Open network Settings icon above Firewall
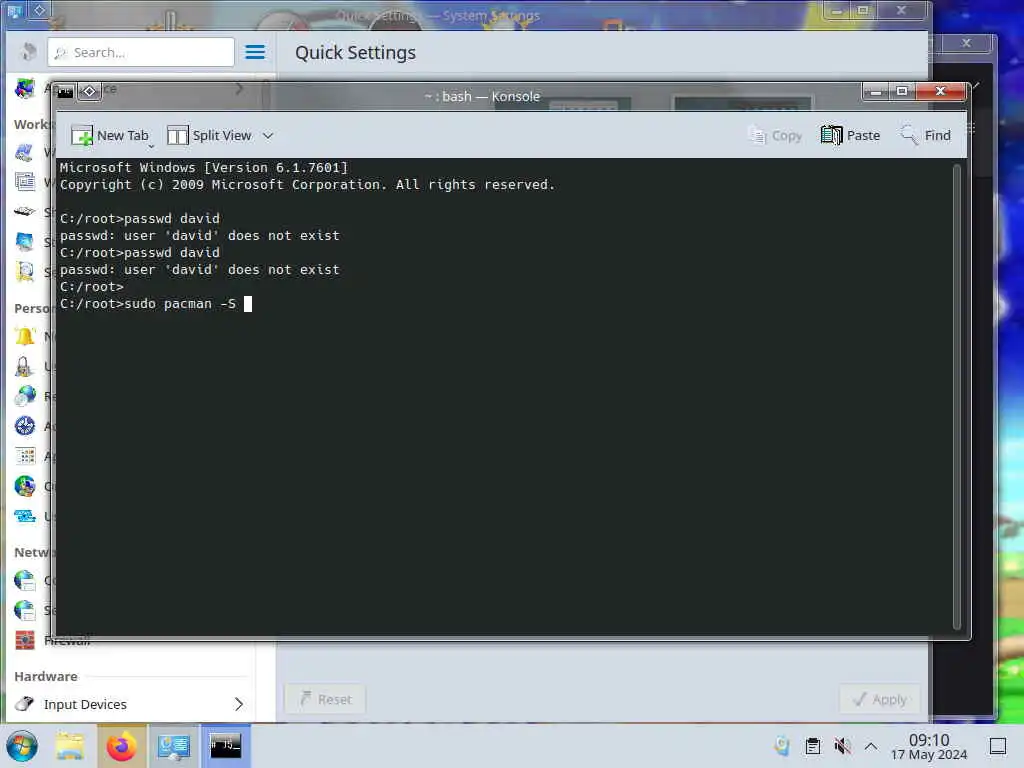This screenshot has width=1024, height=768. (25, 610)
